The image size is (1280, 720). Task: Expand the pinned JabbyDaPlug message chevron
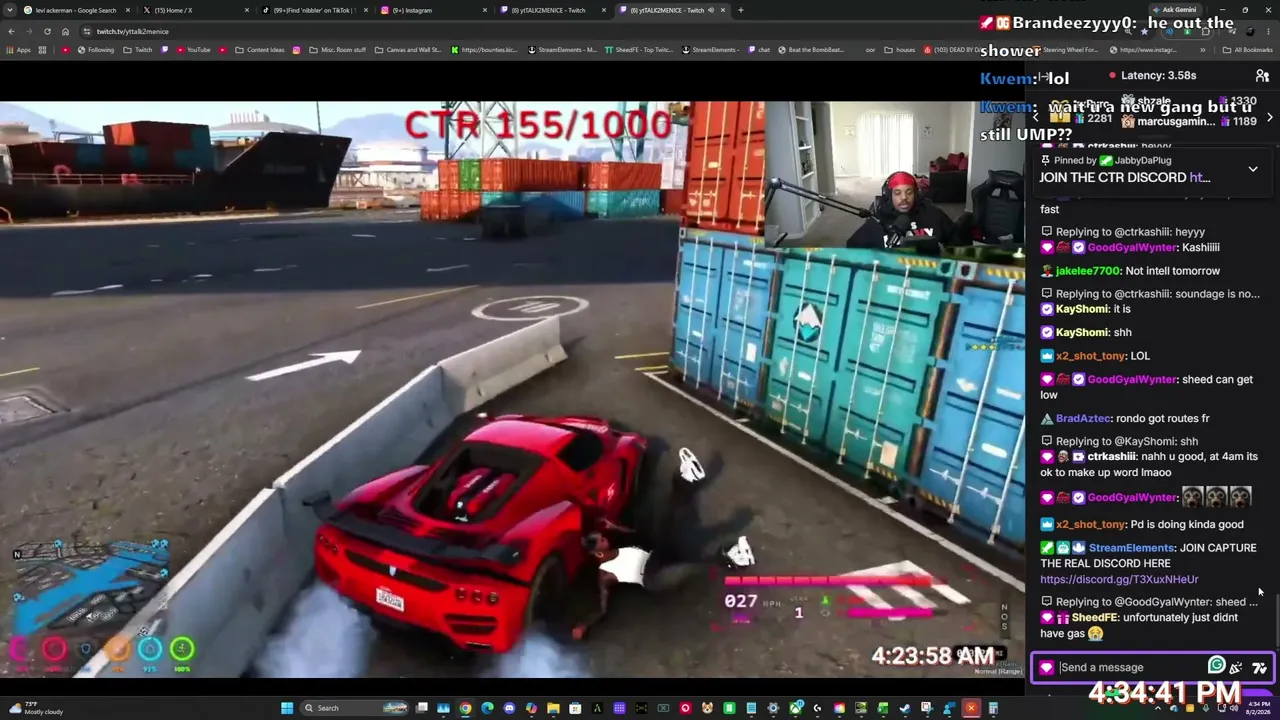point(1253,170)
